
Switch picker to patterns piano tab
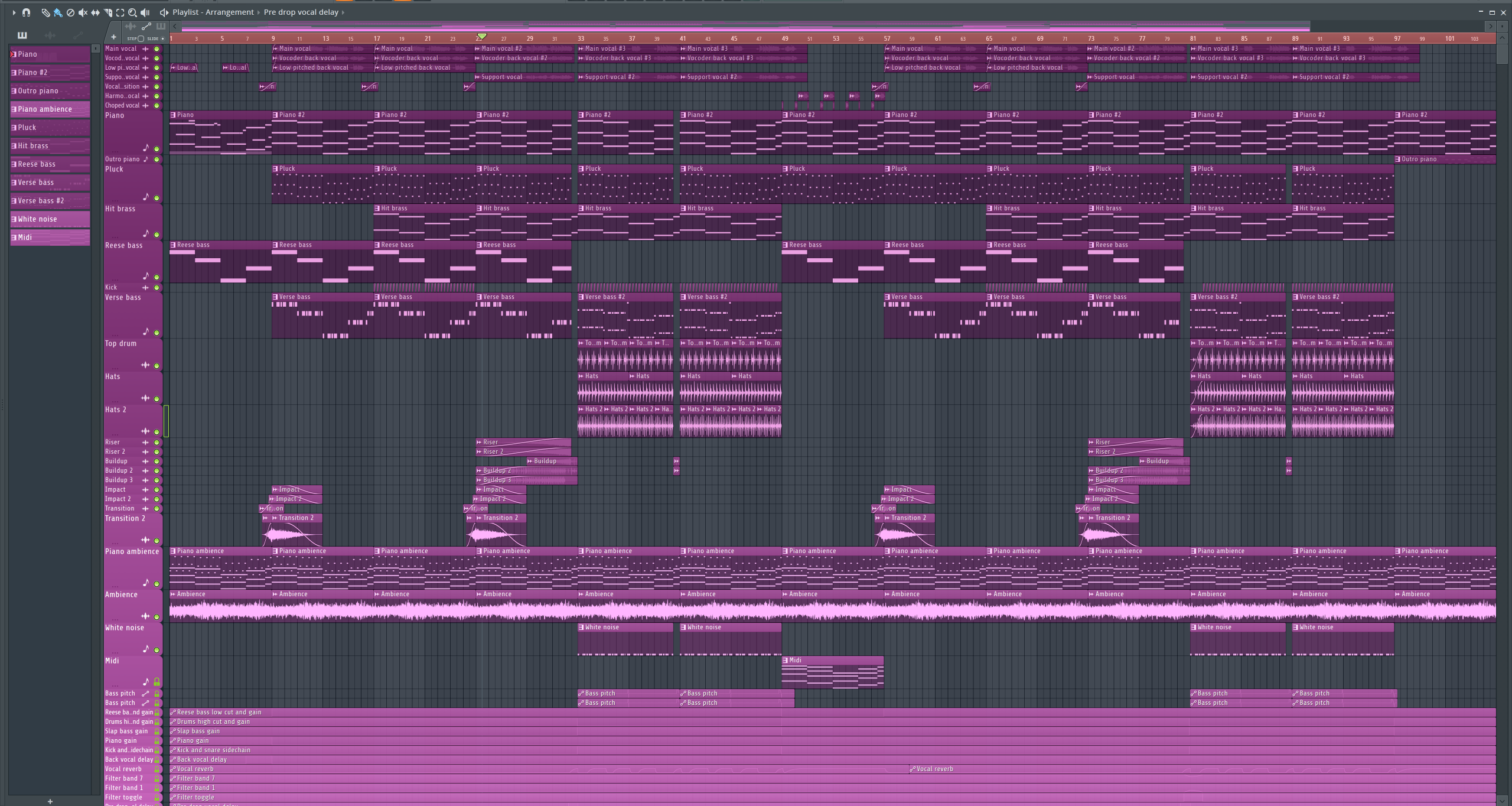[22, 35]
